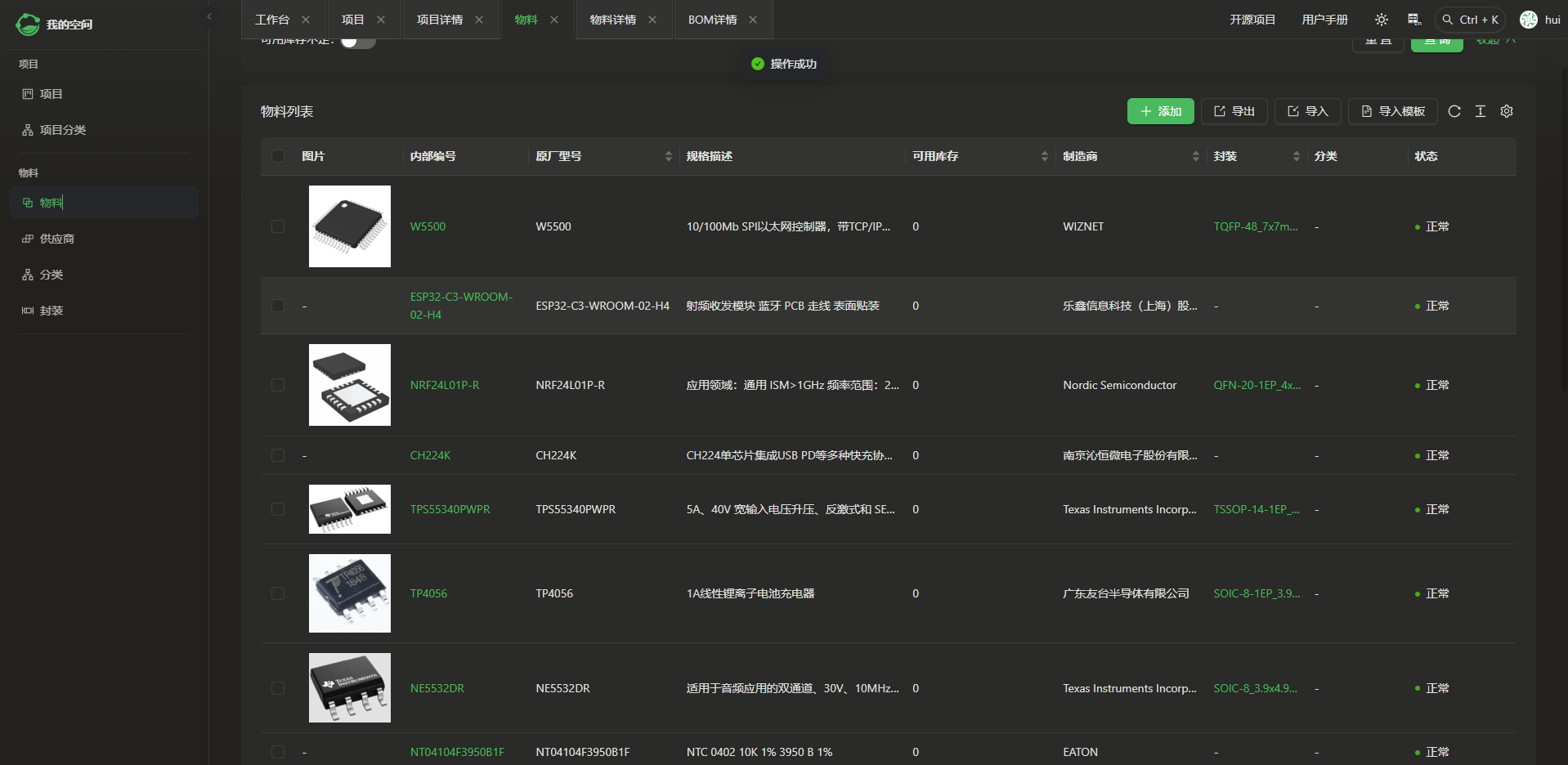
Task: Click the green 添加 button
Action: pyautogui.click(x=1160, y=111)
